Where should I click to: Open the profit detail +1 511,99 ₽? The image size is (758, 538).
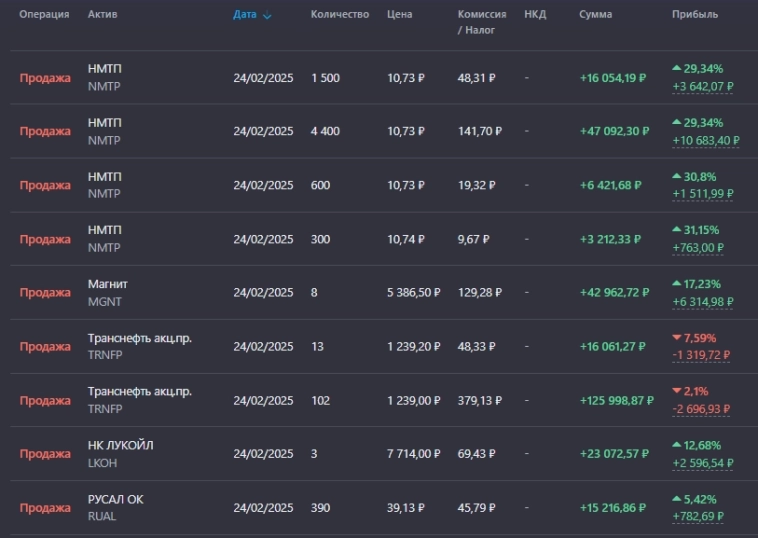[703, 194]
